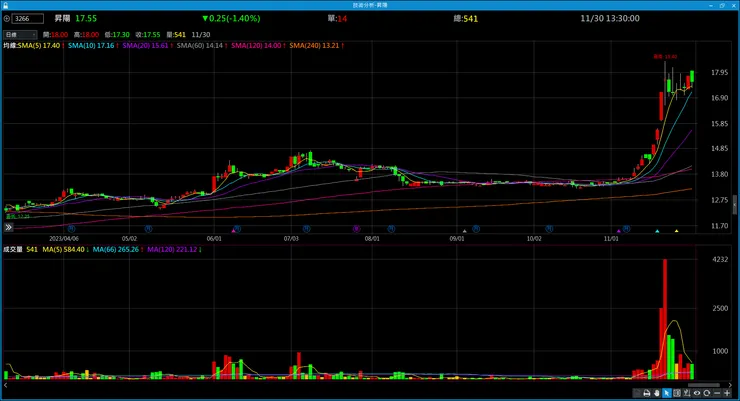Click SMA(20) 15.61 indicator label
This screenshot has width=740, height=401.
point(145,46)
